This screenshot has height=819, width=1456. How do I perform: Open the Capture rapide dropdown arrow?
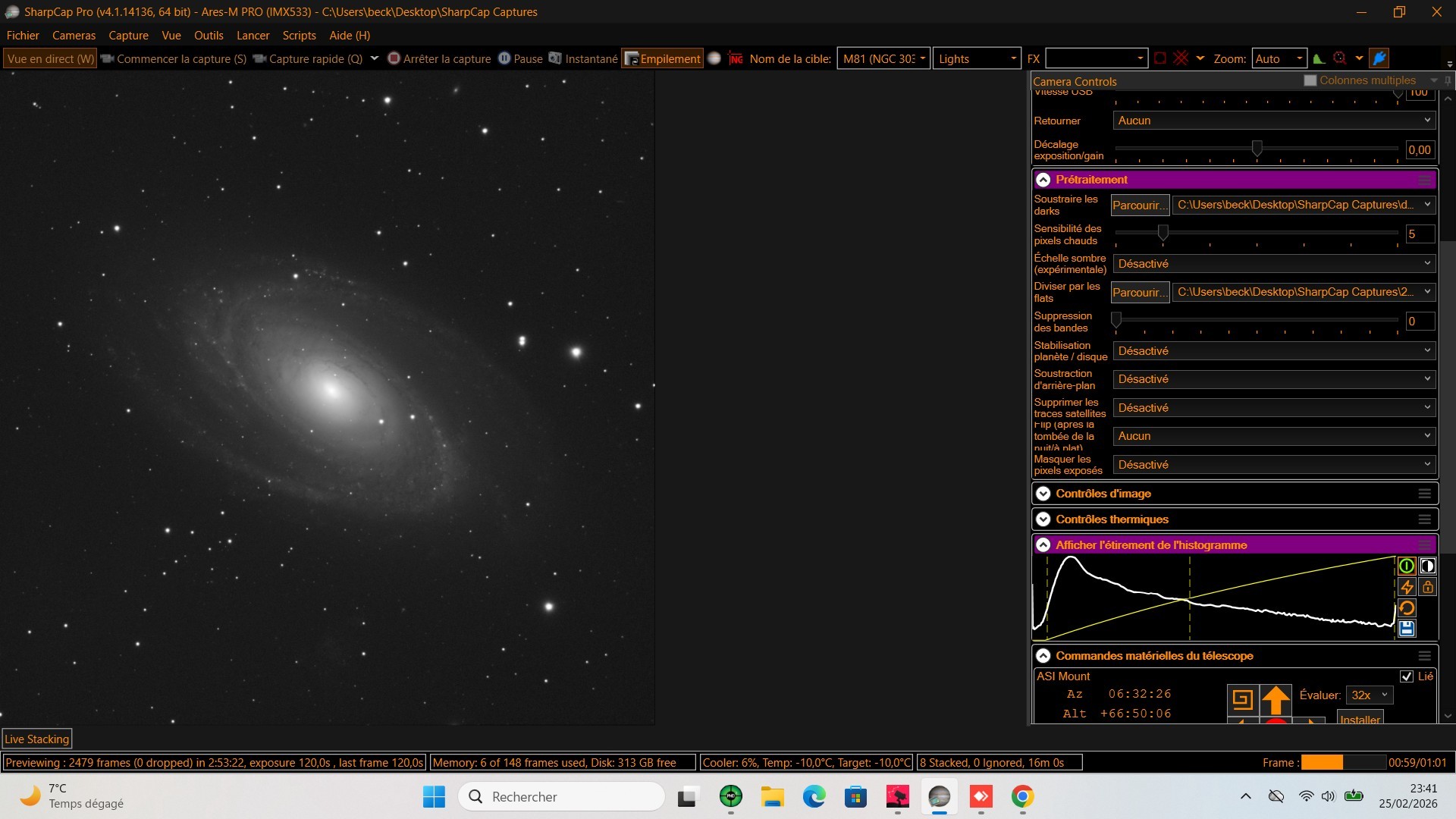(374, 58)
